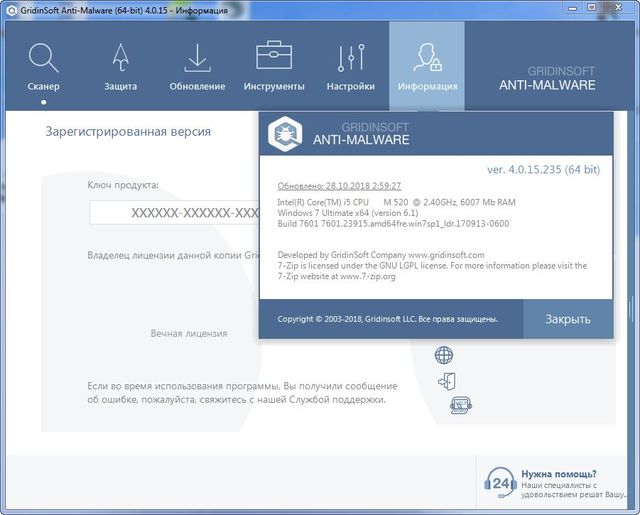Go to Обновление download-arrow section
The width and height of the screenshot is (640, 515).
[x=197, y=66]
